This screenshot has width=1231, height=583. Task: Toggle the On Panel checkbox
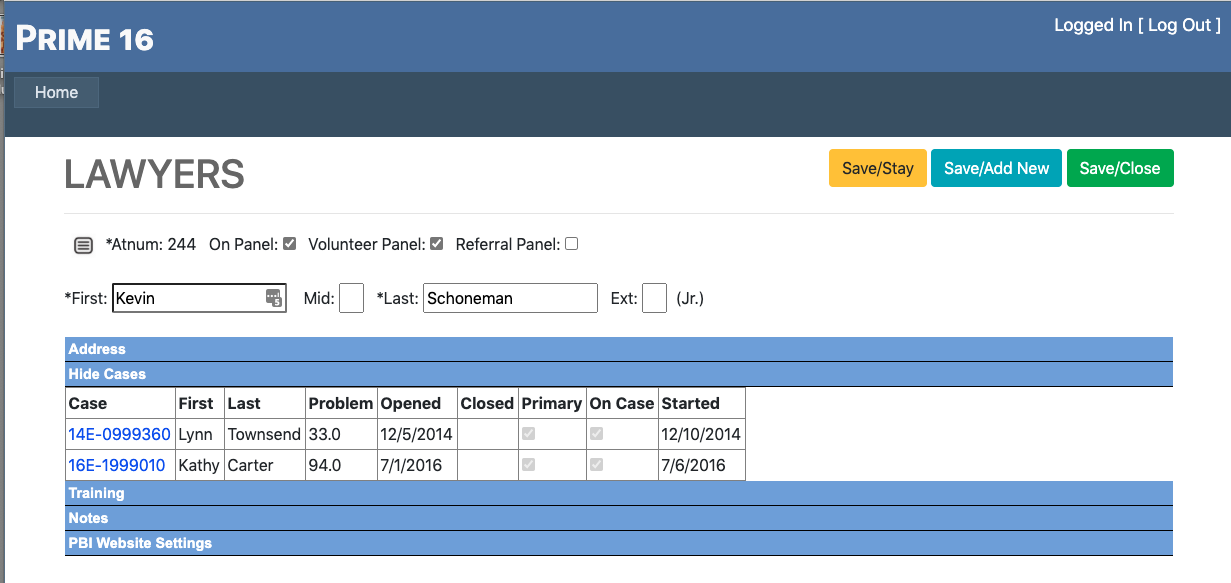click(x=290, y=243)
